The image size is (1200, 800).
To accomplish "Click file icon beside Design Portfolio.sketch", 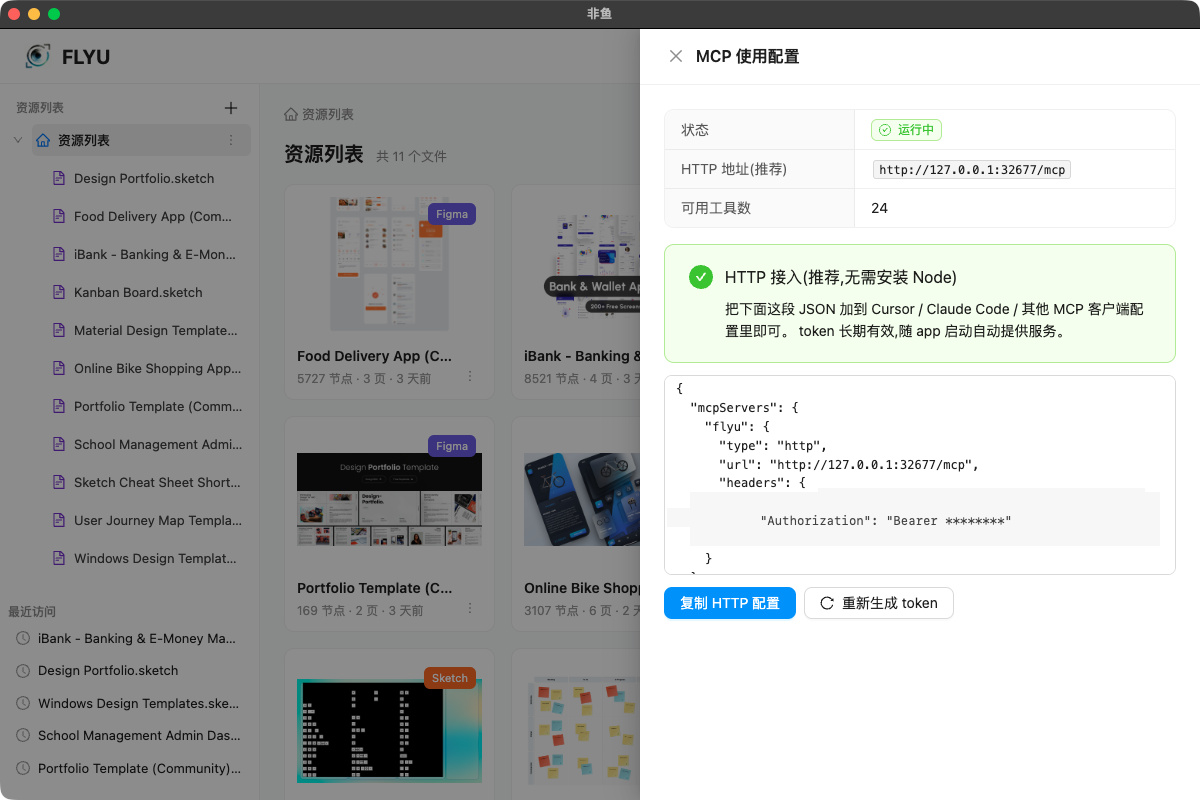I will 58,178.
